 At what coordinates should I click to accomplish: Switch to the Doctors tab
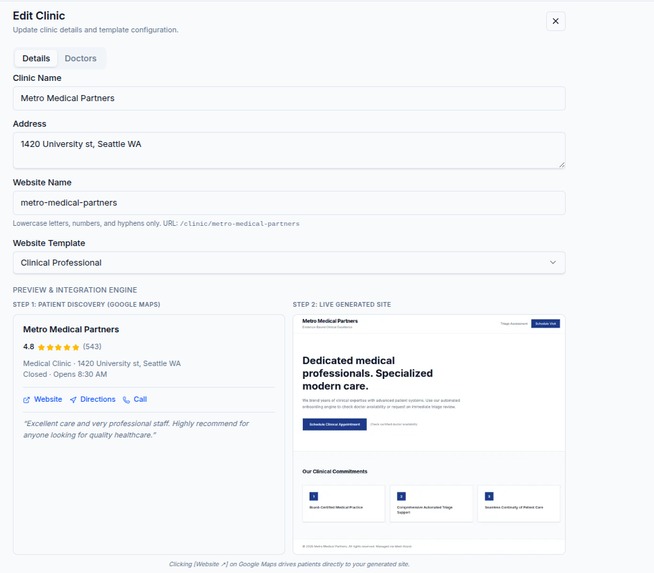pos(80,58)
